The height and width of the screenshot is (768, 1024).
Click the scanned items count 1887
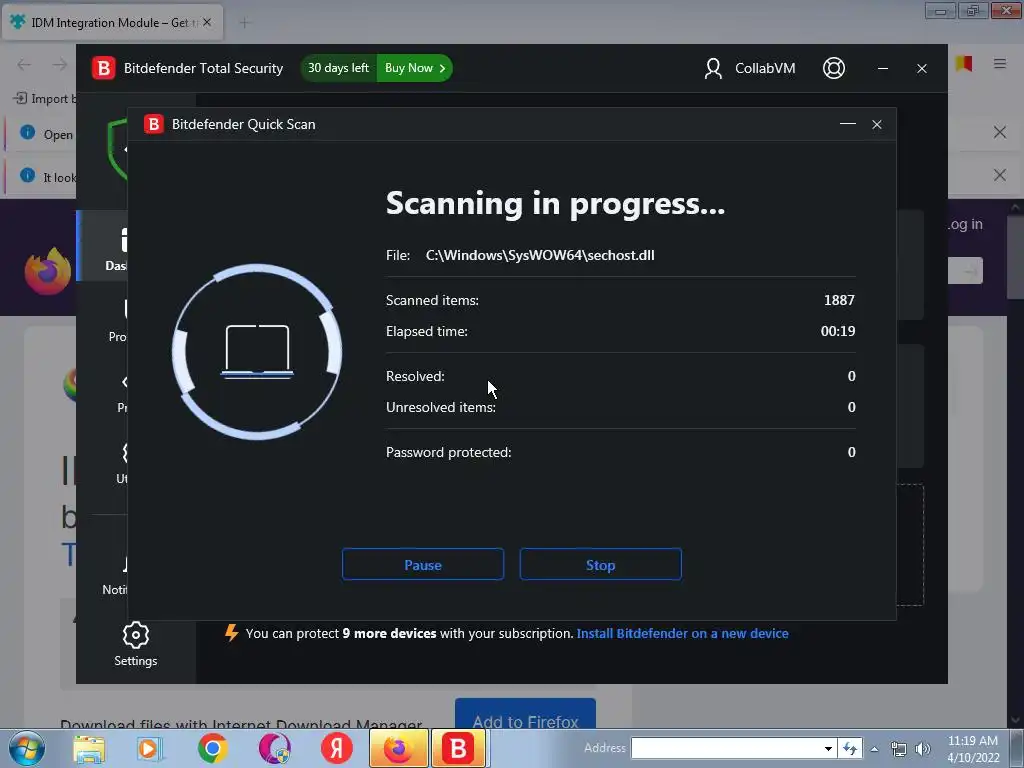[839, 300]
